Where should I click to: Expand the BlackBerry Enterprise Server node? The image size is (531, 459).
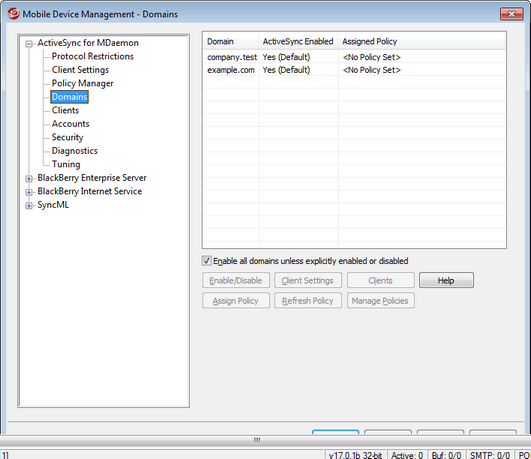click(x=29, y=179)
